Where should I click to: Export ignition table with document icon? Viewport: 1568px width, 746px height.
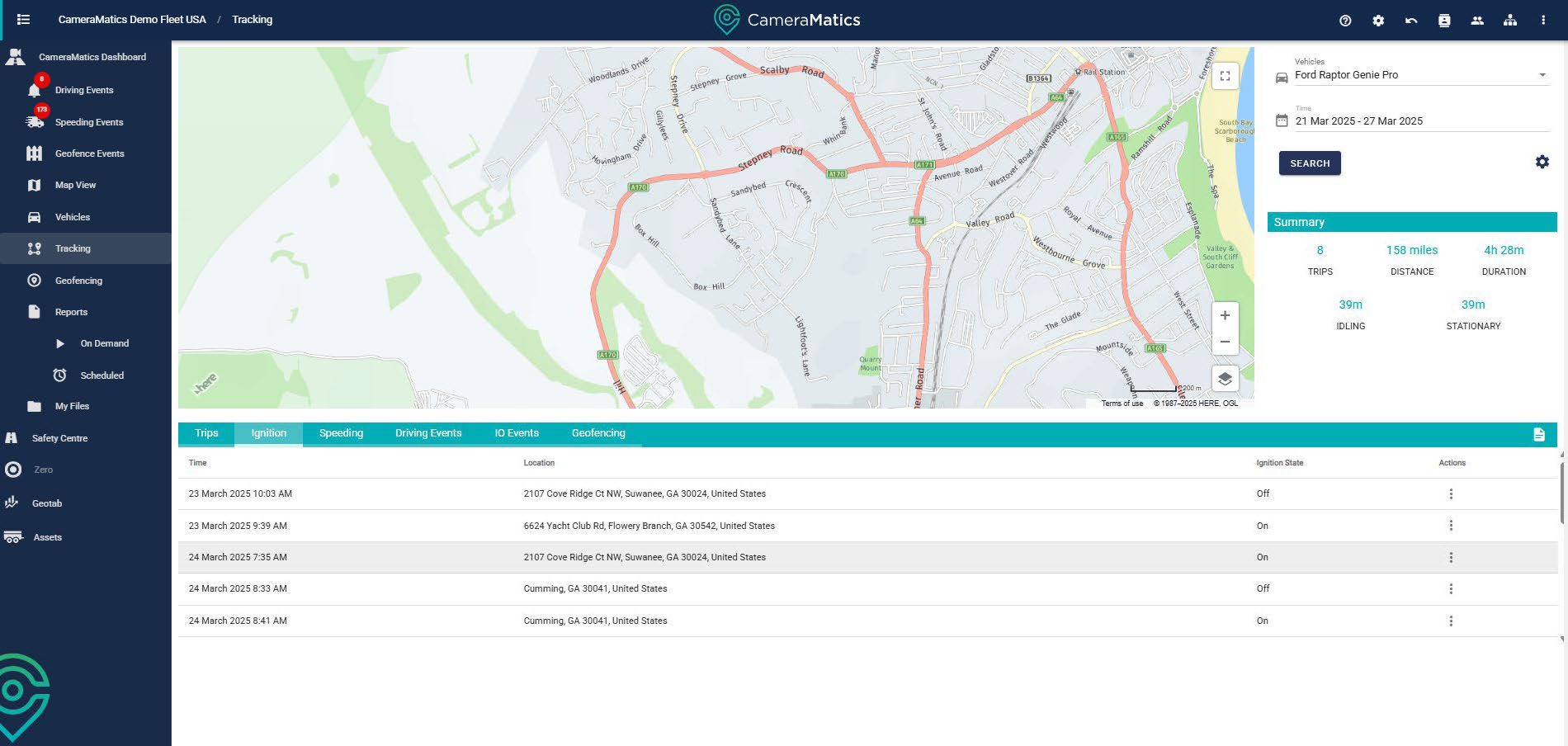pyautogui.click(x=1538, y=435)
